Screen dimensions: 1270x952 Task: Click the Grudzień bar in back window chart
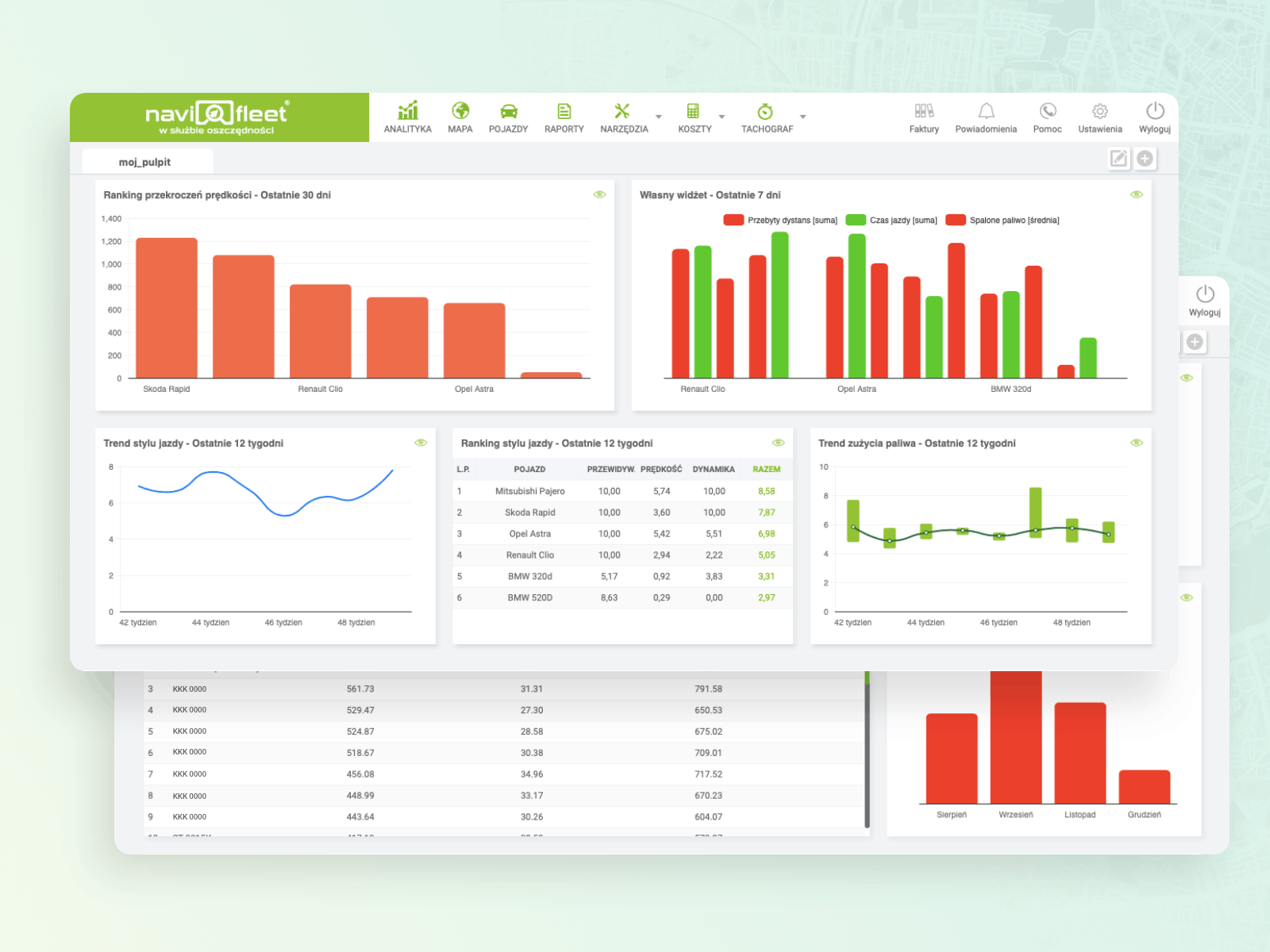[1145, 787]
